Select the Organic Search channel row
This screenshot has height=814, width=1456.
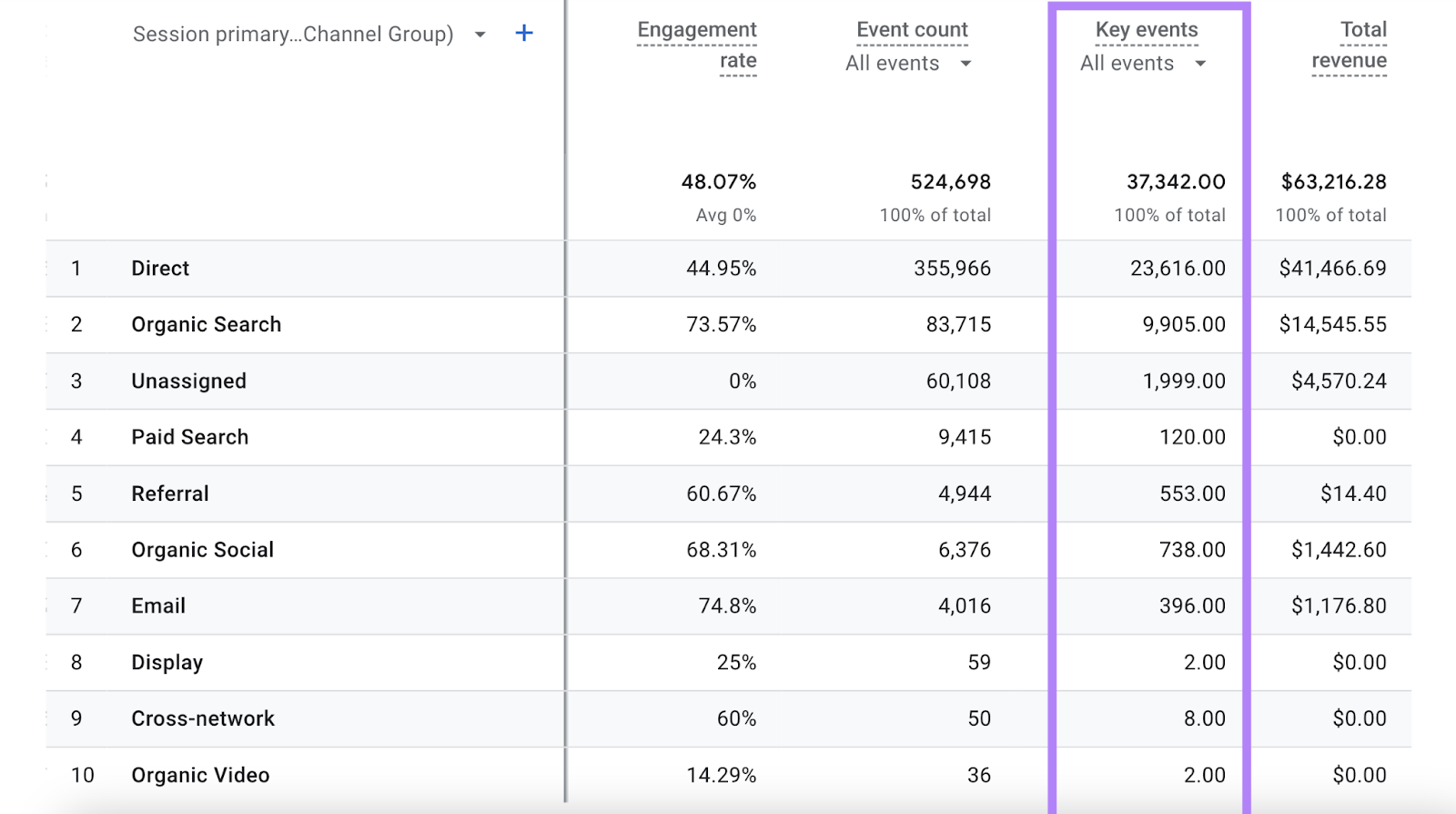(x=207, y=325)
